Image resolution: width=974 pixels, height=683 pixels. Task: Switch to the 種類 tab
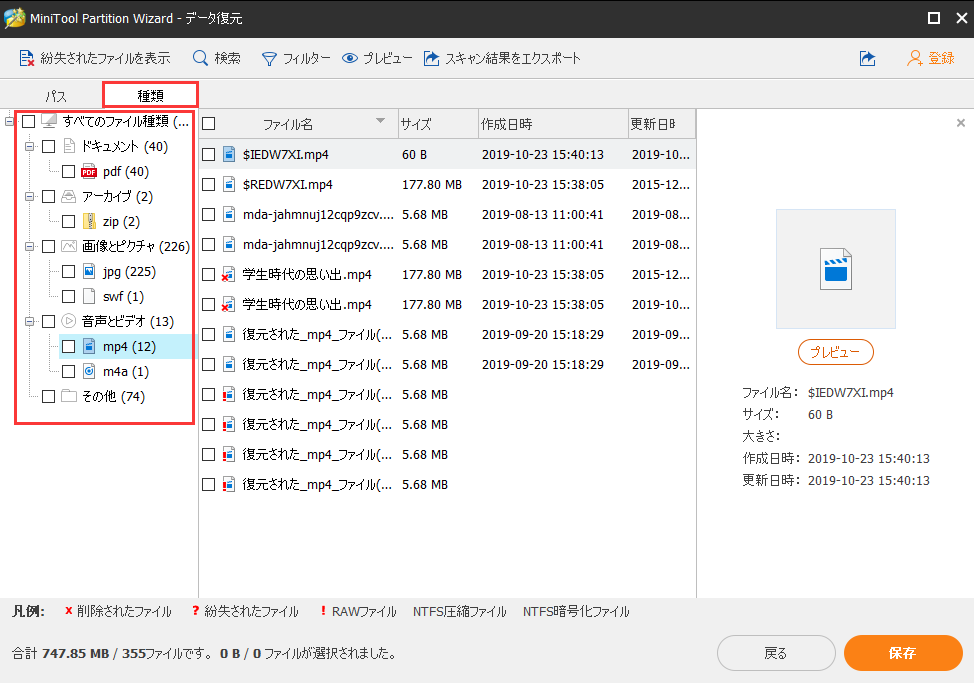click(150, 96)
